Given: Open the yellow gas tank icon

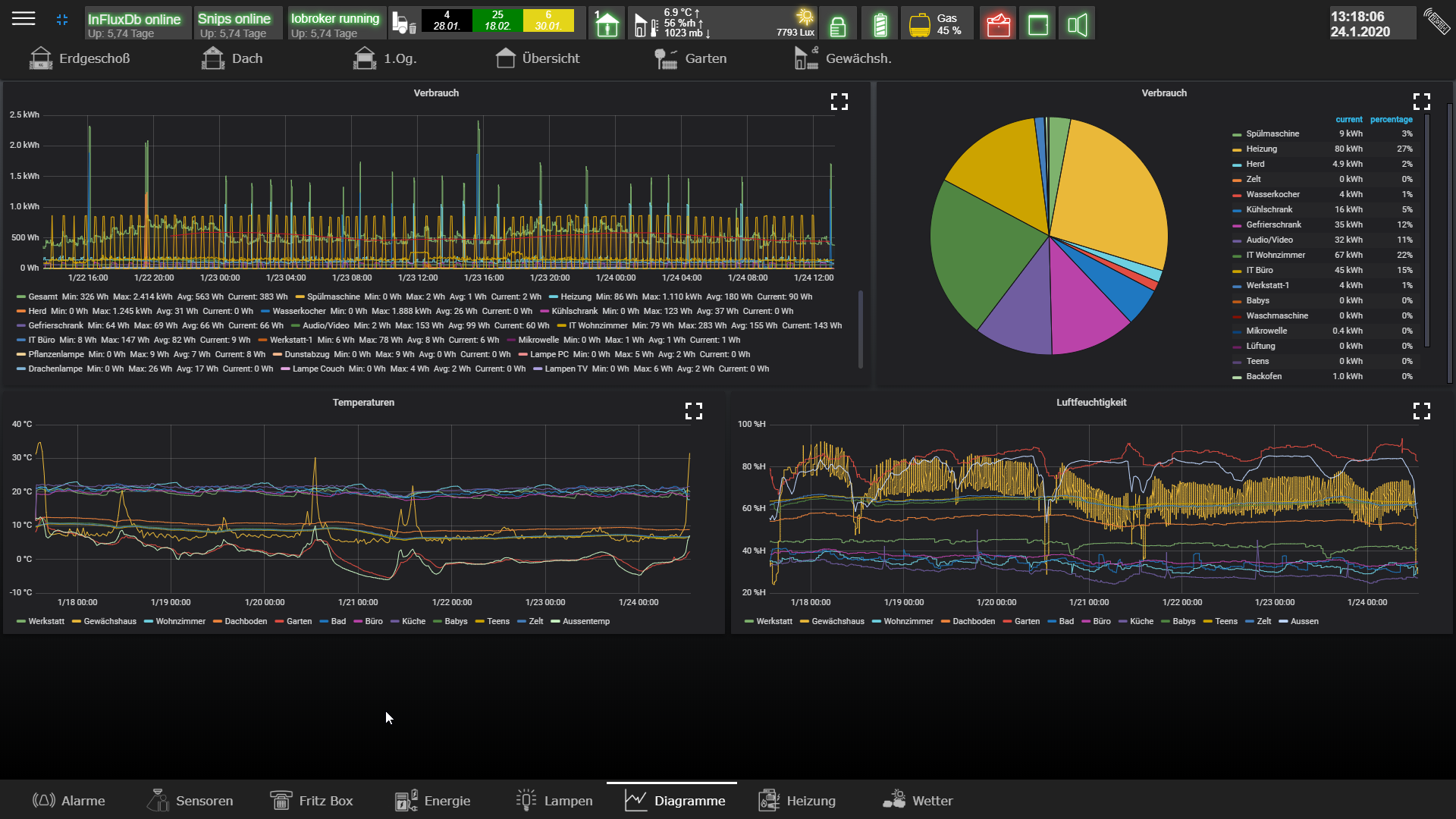Looking at the screenshot, I should [x=919, y=25].
